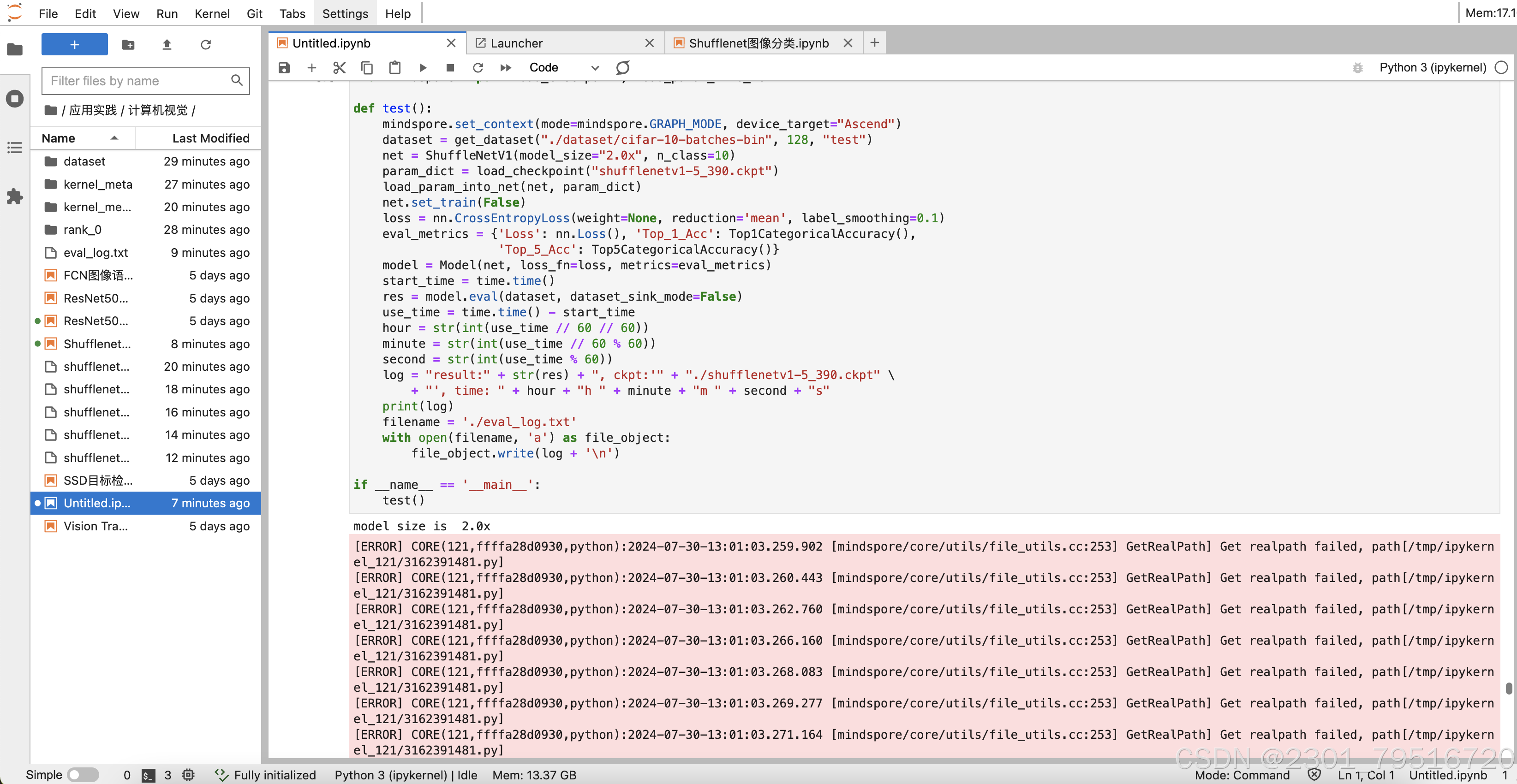Open the Table of Contents sidebar
The height and width of the screenshot is (784, 1517).
(x=15, y=147)
